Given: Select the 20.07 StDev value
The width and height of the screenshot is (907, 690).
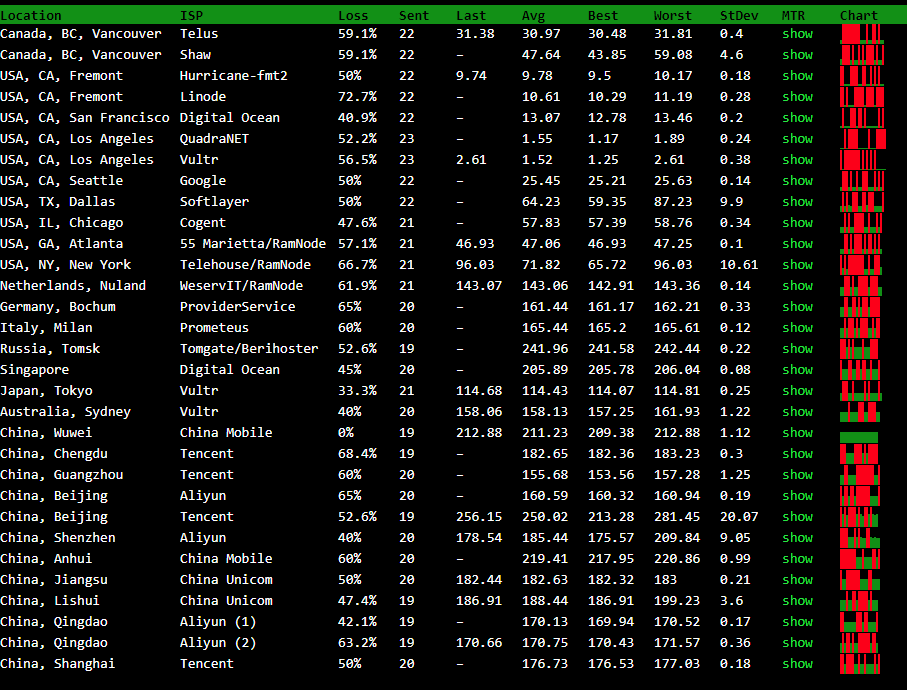Looking at the screenshot, I should (x=739, y=516).
